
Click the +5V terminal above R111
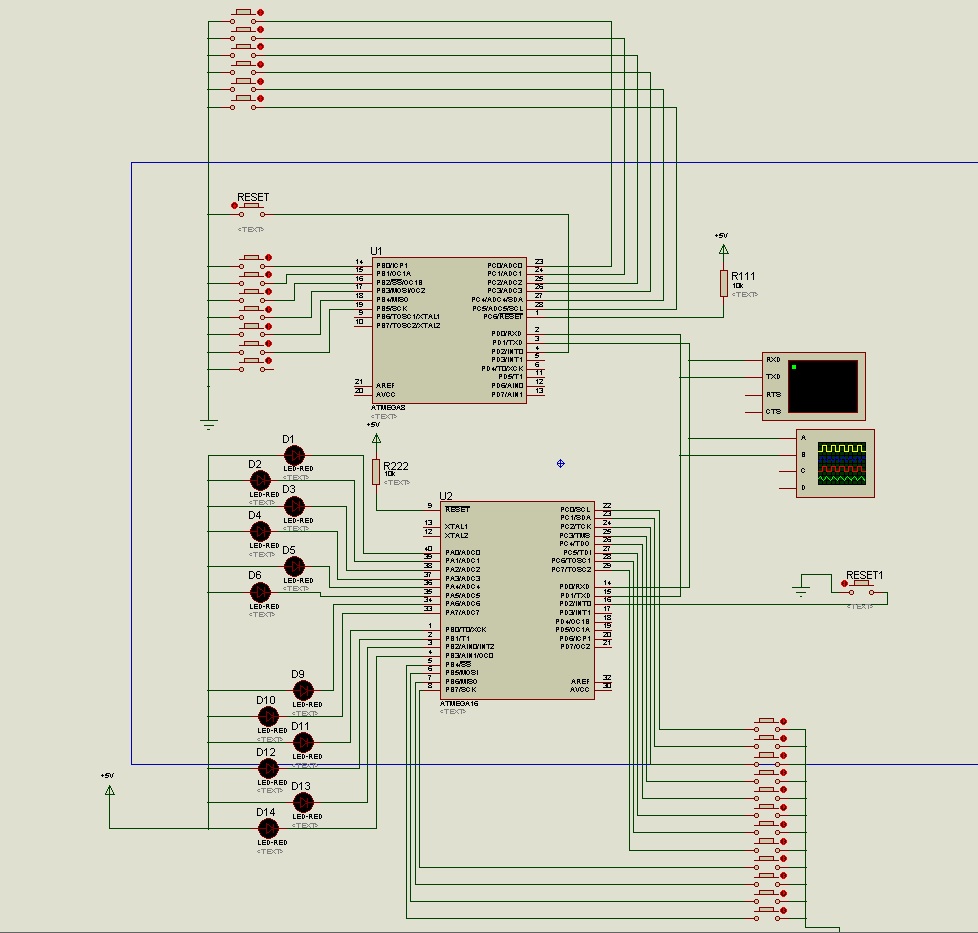(723, 247)
